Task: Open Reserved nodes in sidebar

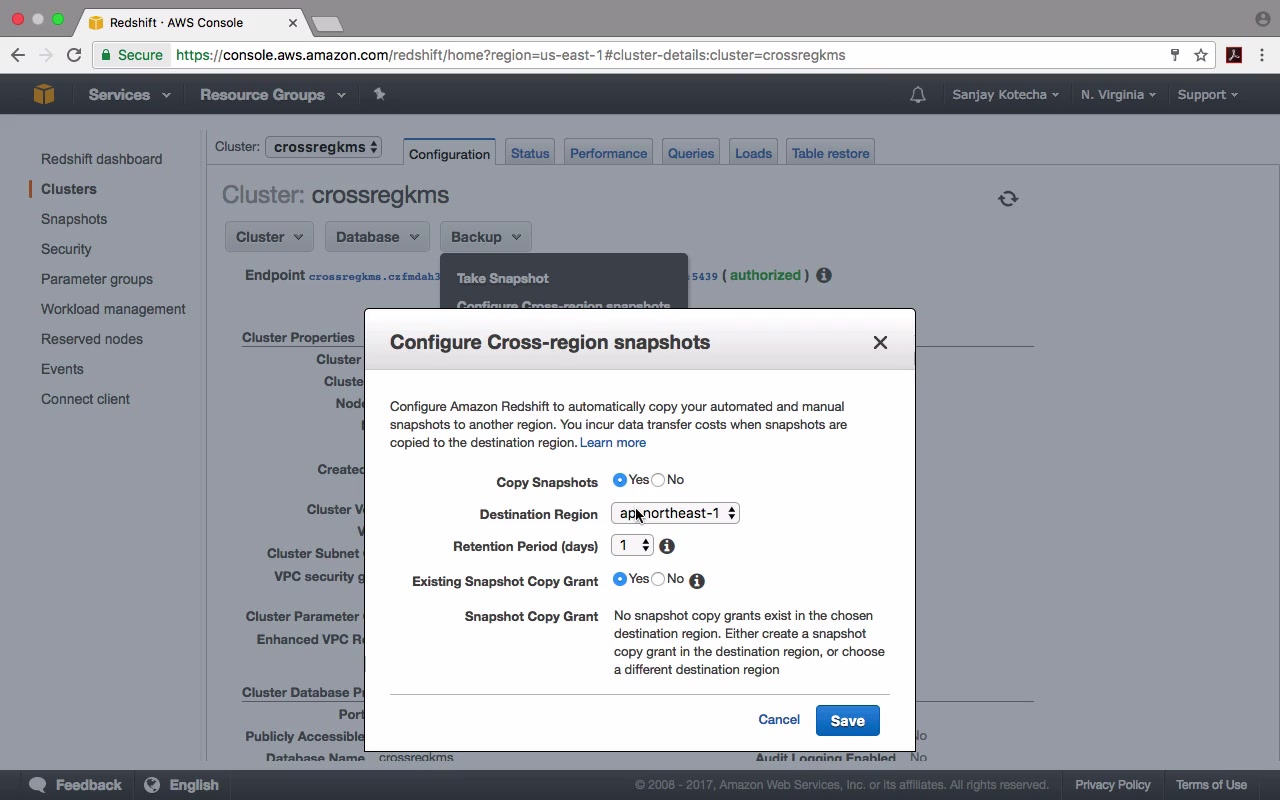Action: 92,339
